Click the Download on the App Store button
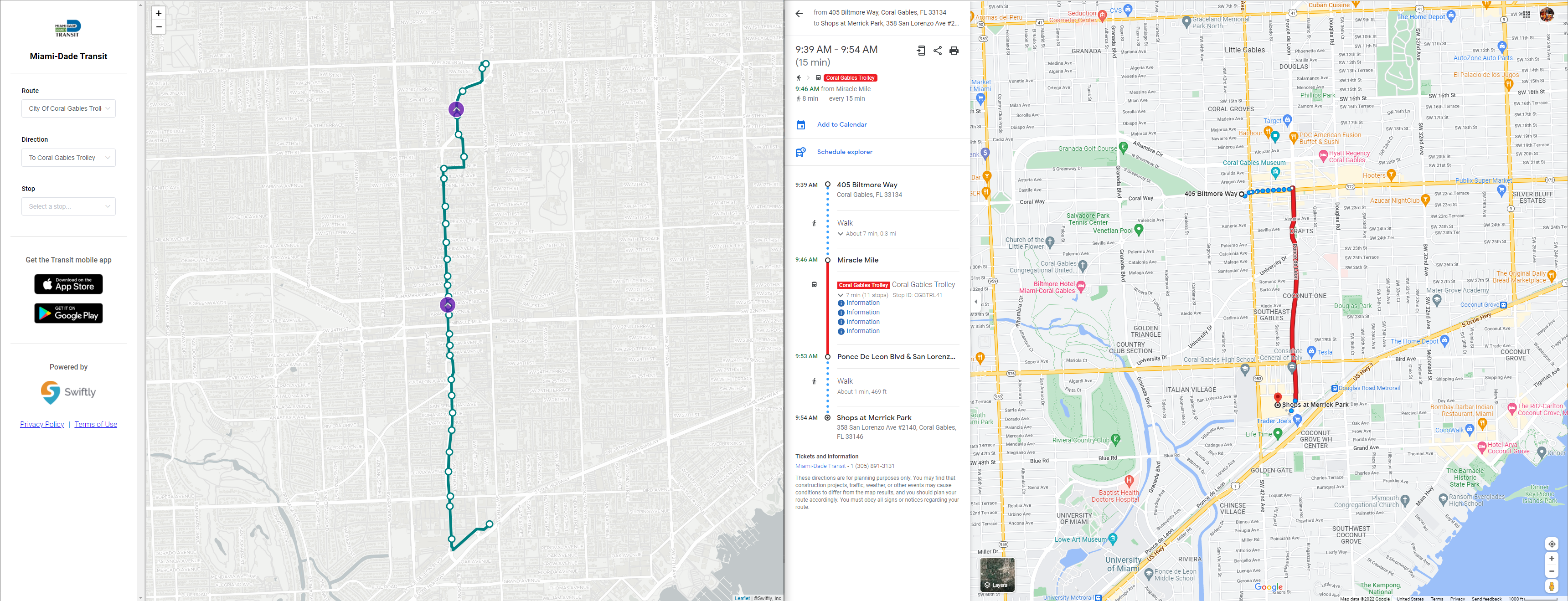 pos(68,284)
